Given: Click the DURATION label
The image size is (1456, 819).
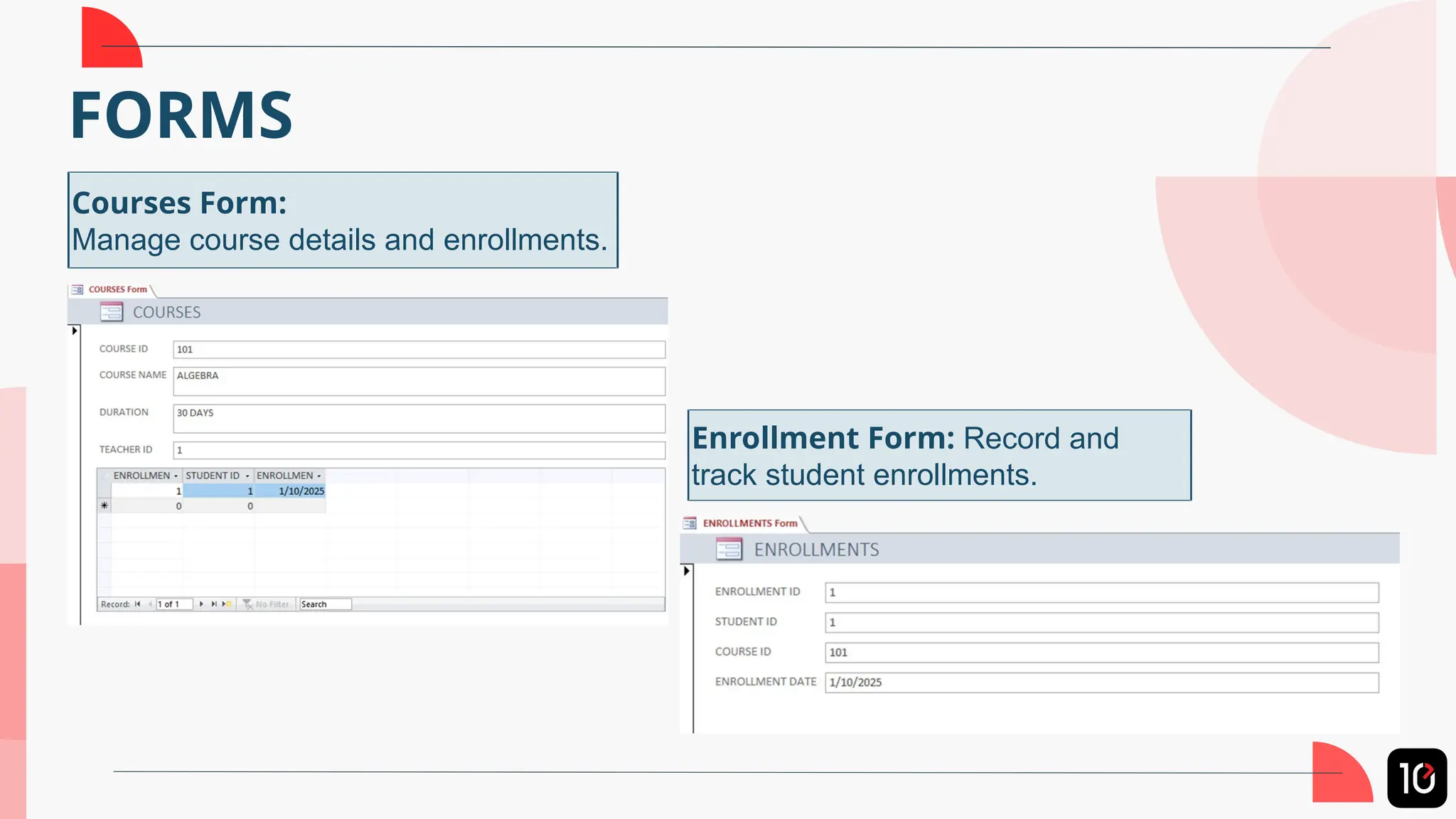Looking at the screenshot, I should pyautogui.click(x=124, y=412).
